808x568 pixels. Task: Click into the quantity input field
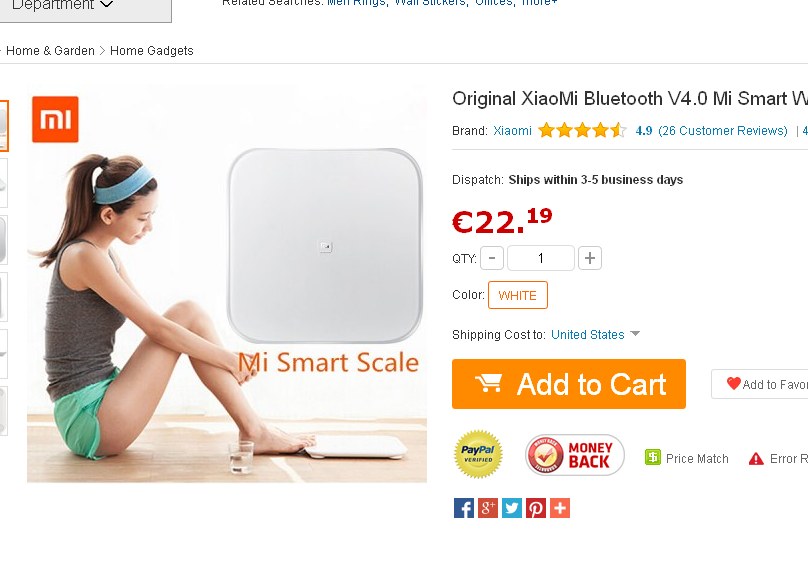point(541,258)
